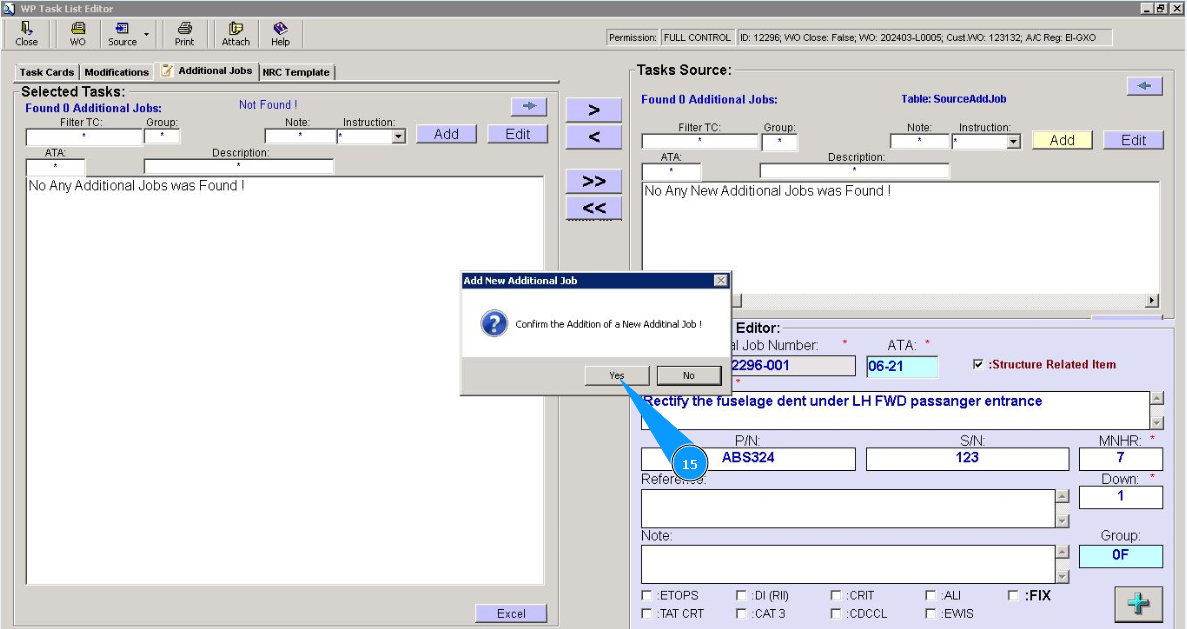Click the arrow icon in Tasks Source header
The height and width of the screenshot is (629, 1187).
(x=1144, y=86)
